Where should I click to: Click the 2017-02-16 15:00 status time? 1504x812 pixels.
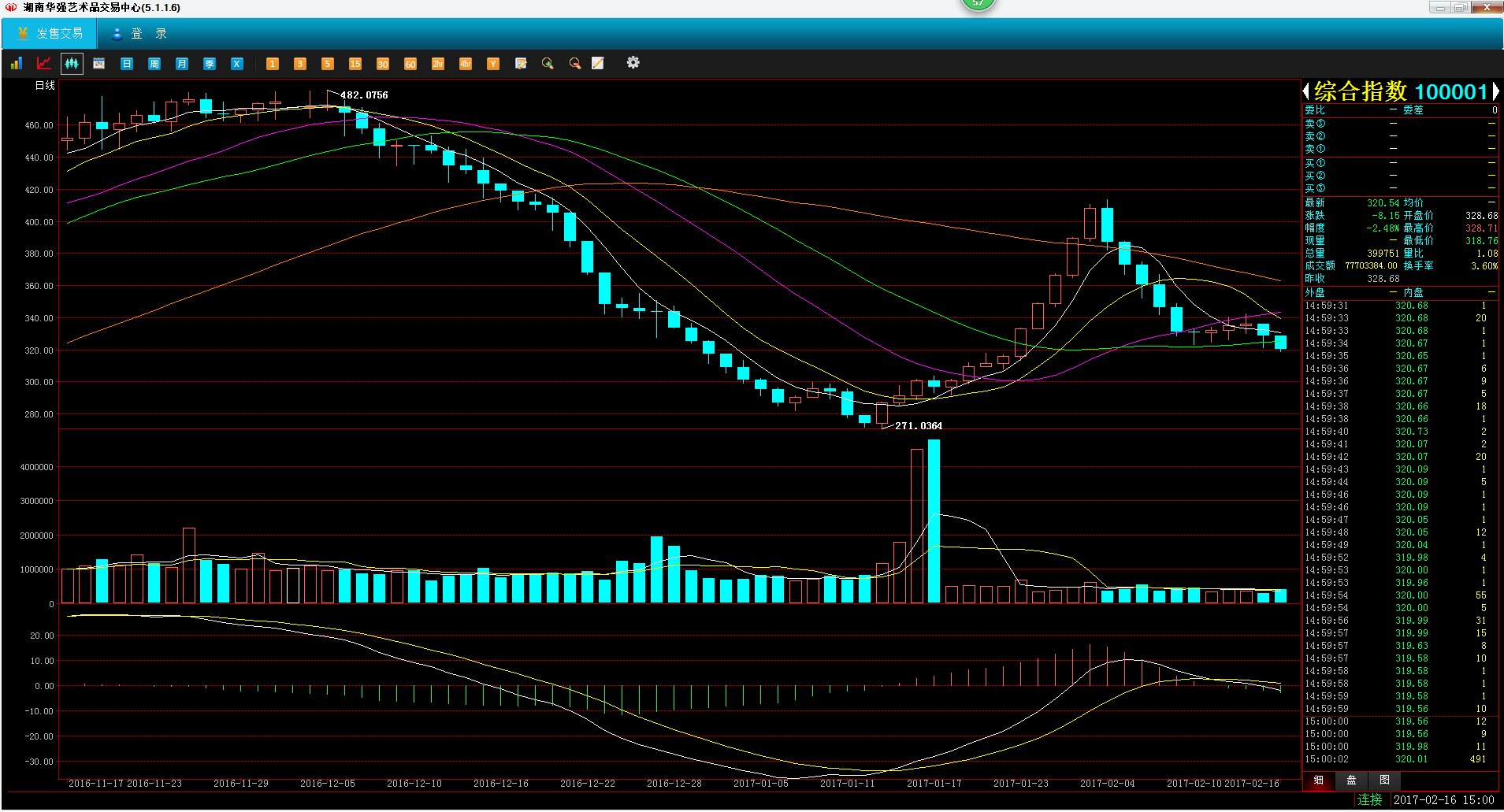pyautogui.click(x=1444, y=799)
